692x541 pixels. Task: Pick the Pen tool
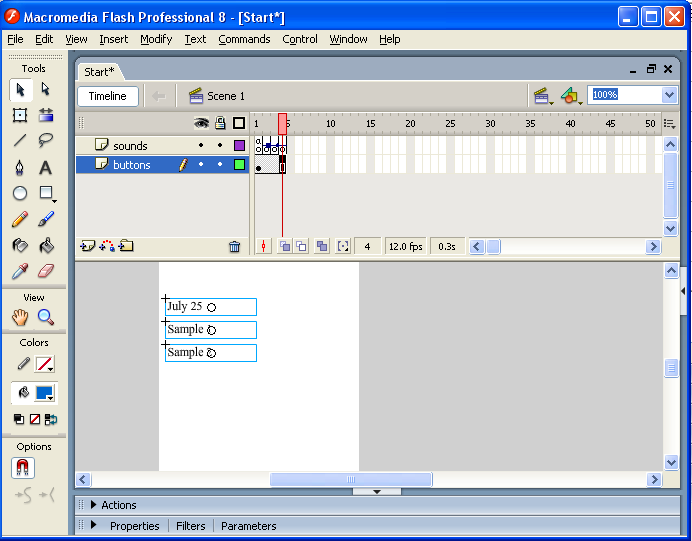[20, 167]
